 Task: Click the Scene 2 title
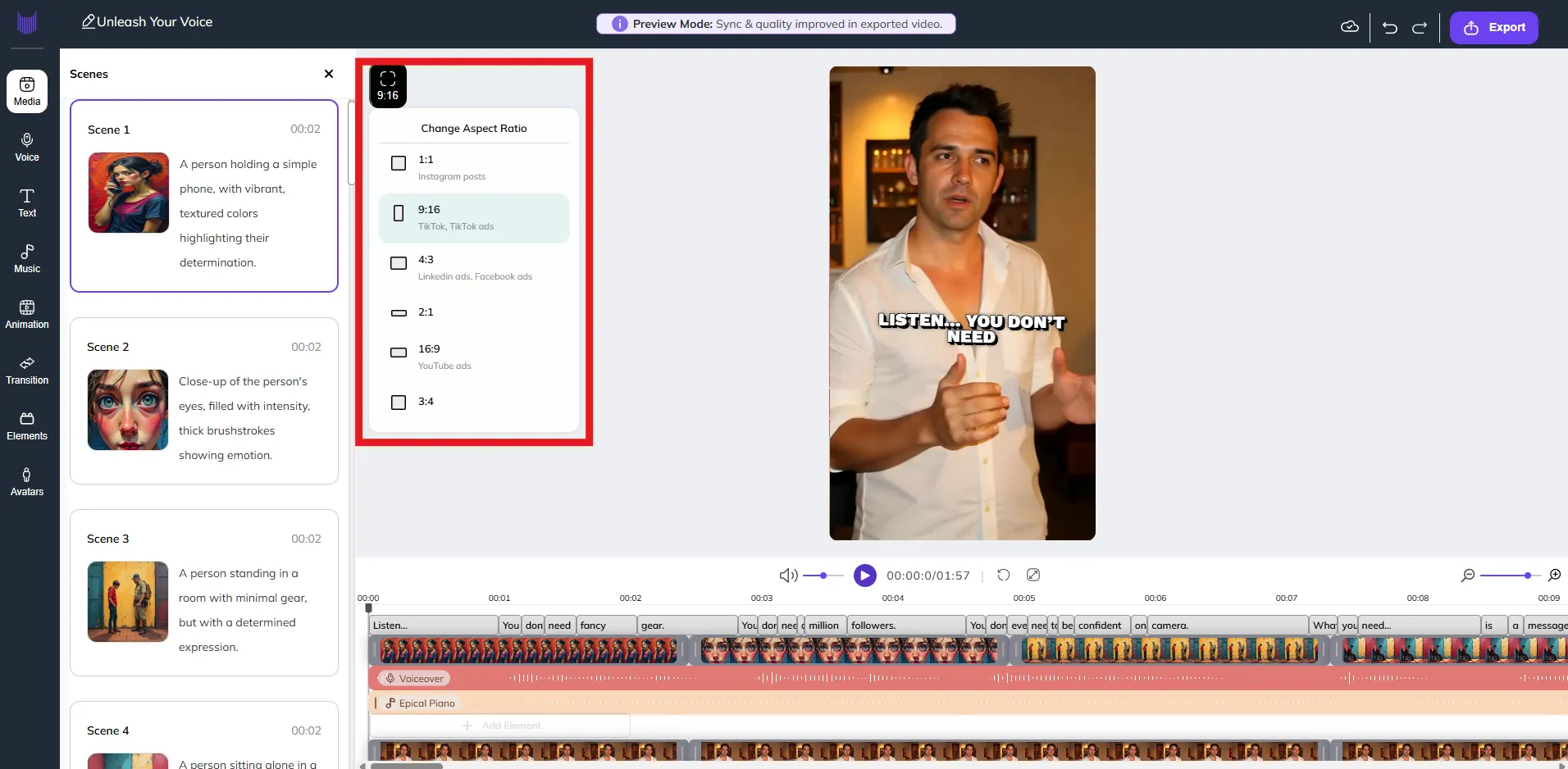coord(108,347)
